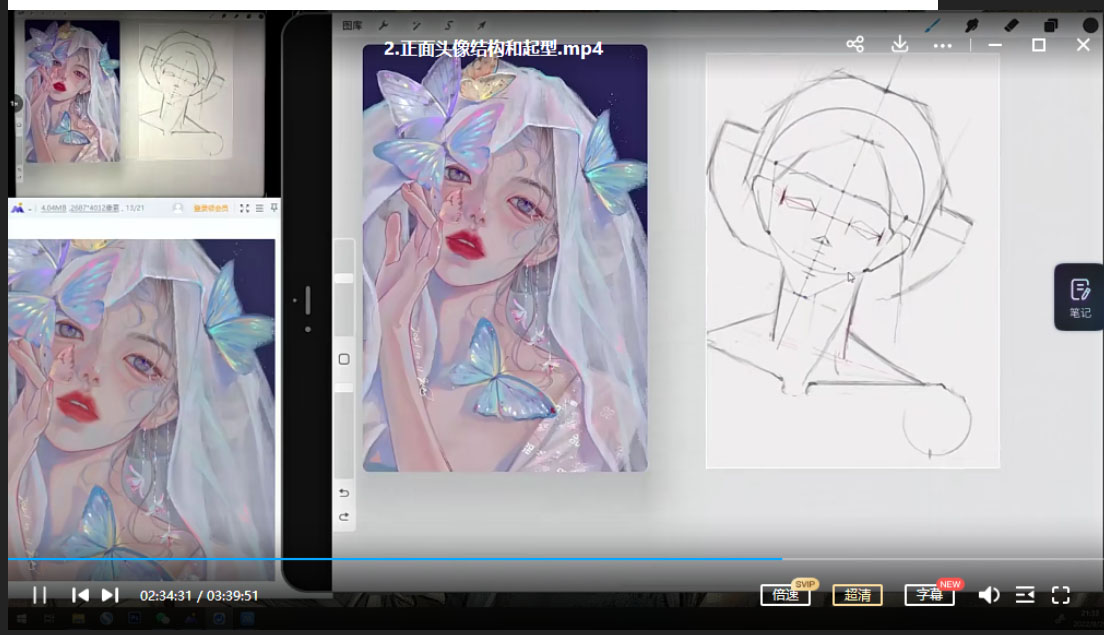Download the video using download icon
Image resolution: width=1104 pixels, height=635 pixels.
[x=900, y=44]
